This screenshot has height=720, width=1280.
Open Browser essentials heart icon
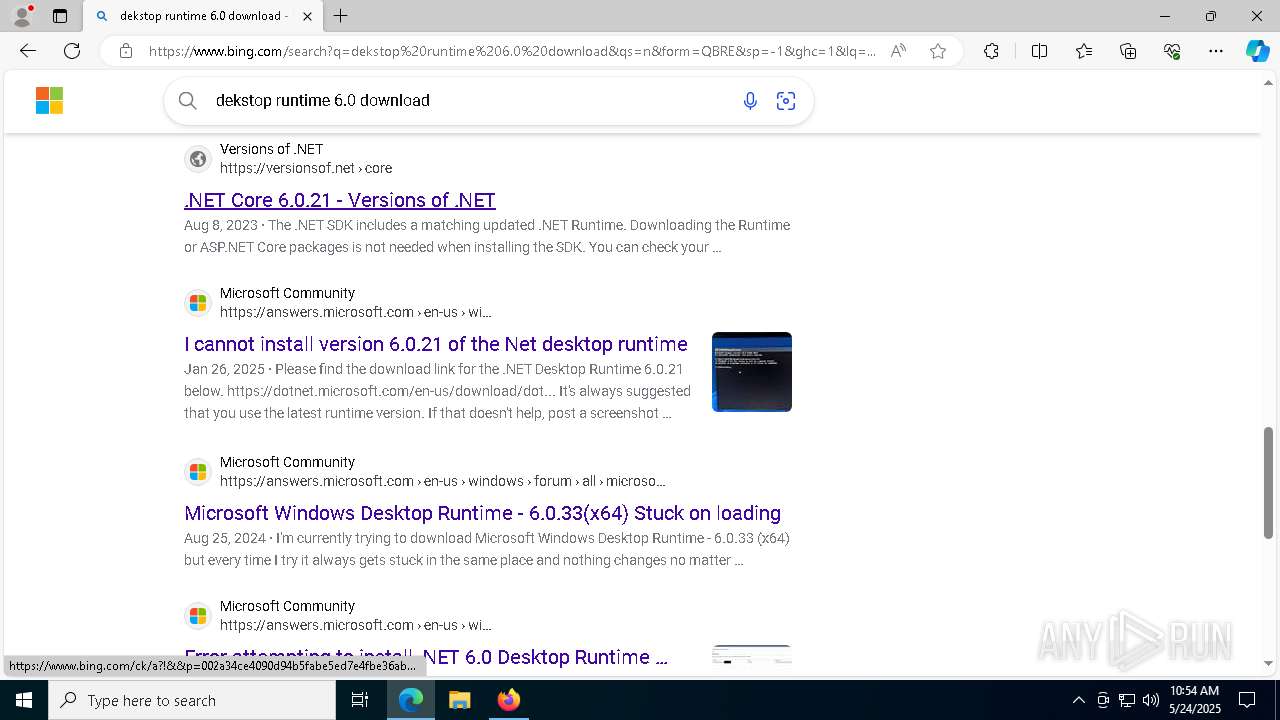pyautogui.click(x=1172, y=51)
